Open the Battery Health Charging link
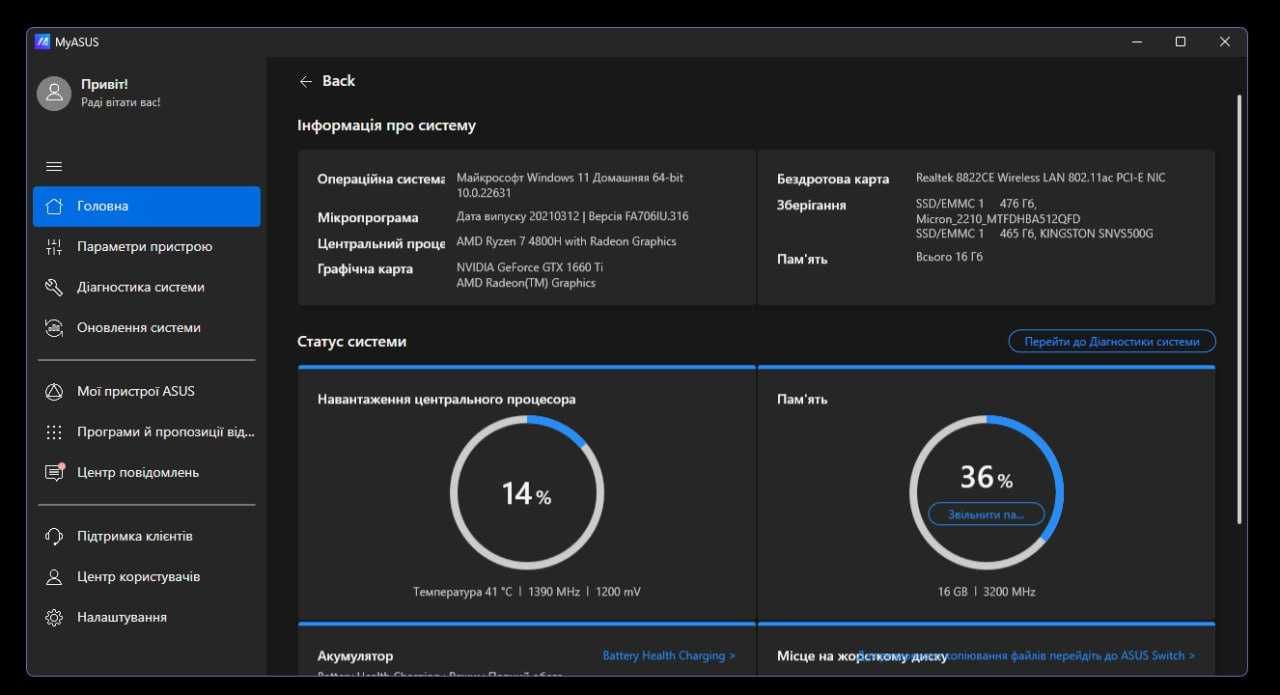This screenshot has width=1280, height=695. pos(669,656)
